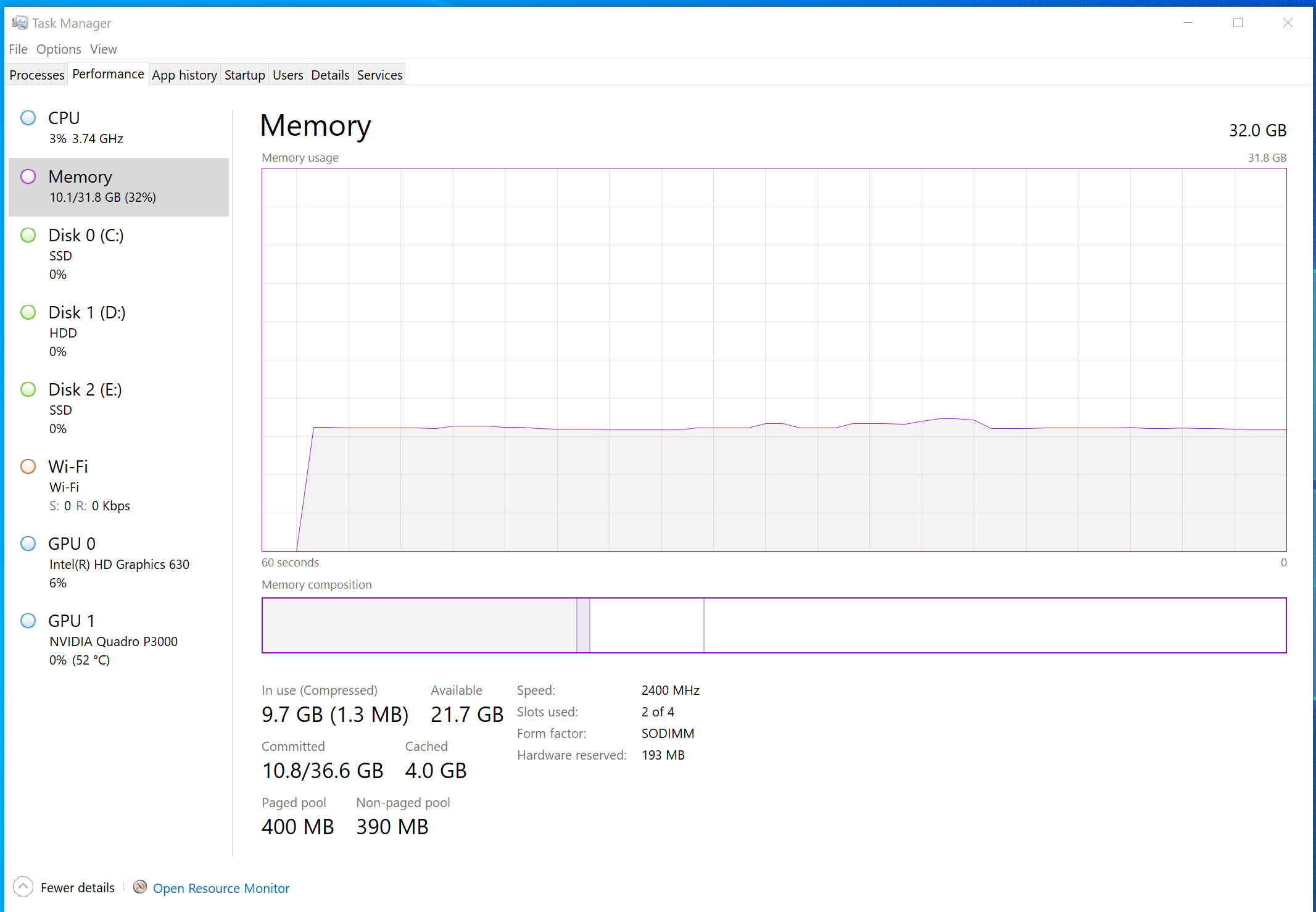Viewport: 1316px width, 912px height.
Task: Go to the Users tab
Action: click(x=288, y=75)
